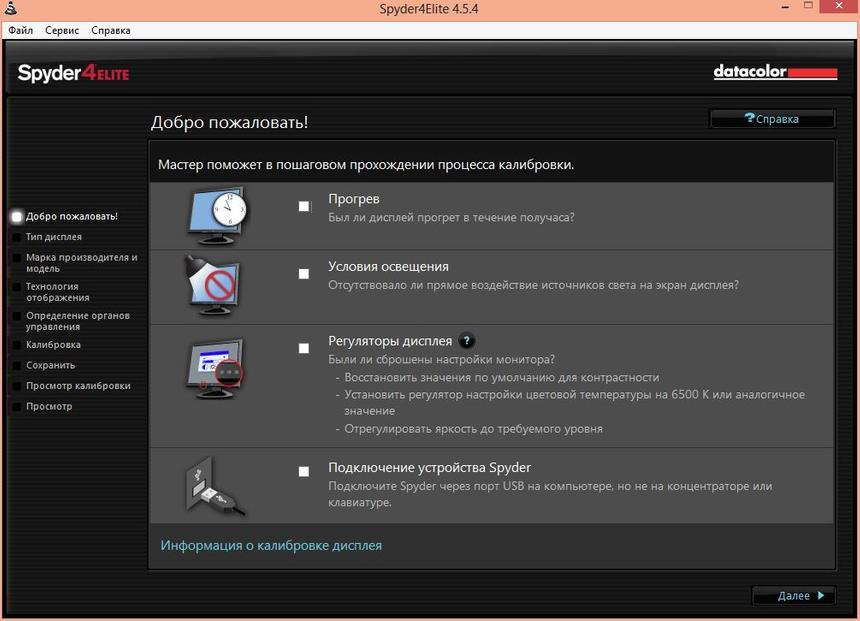The width and height of the screenshot is (860, 621).
Task: Open the Файл menu
Action: [19, 30]
